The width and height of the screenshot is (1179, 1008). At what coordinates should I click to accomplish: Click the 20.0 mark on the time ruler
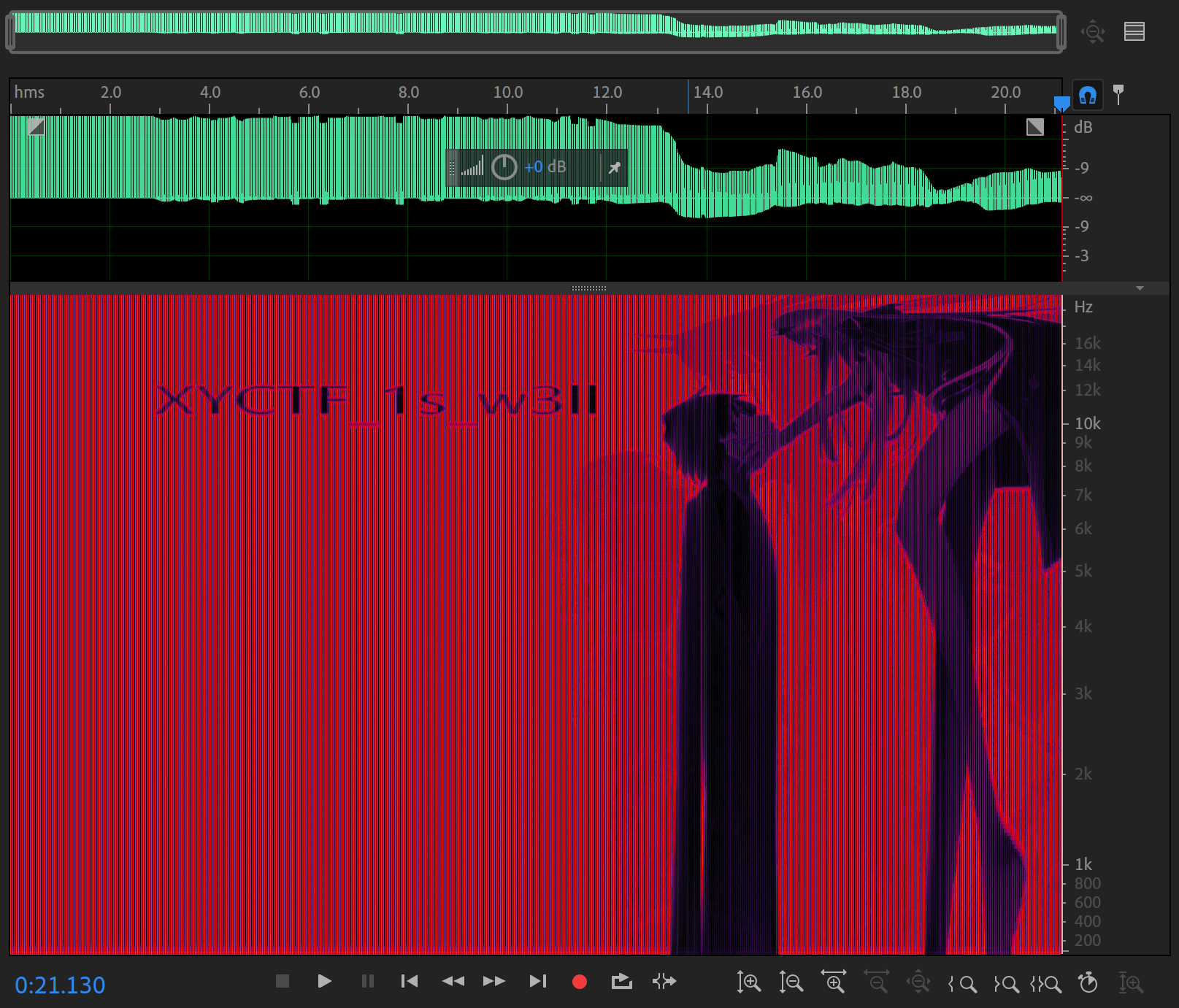(x=1006, y=93)
